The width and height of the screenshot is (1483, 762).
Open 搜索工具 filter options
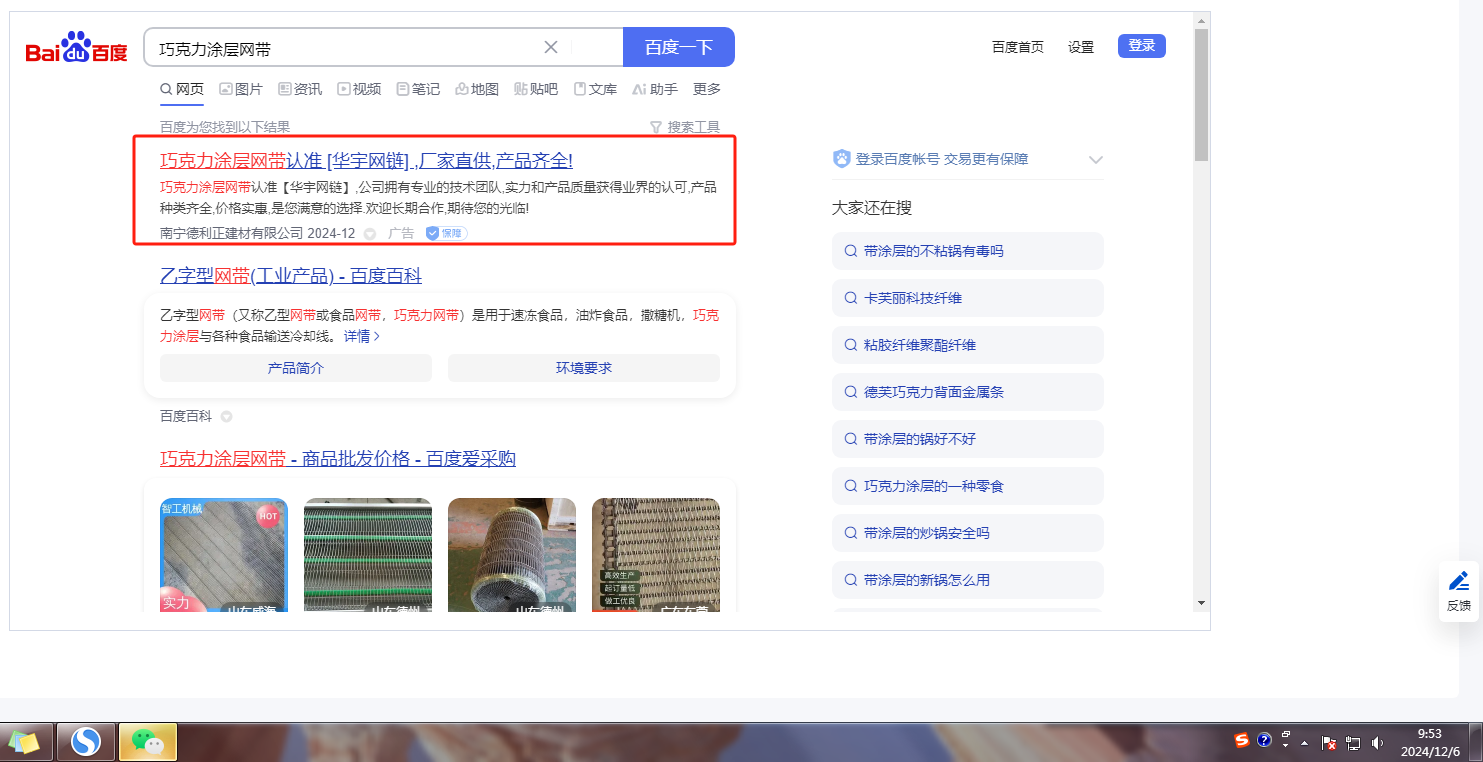click(x=685, y=127)
